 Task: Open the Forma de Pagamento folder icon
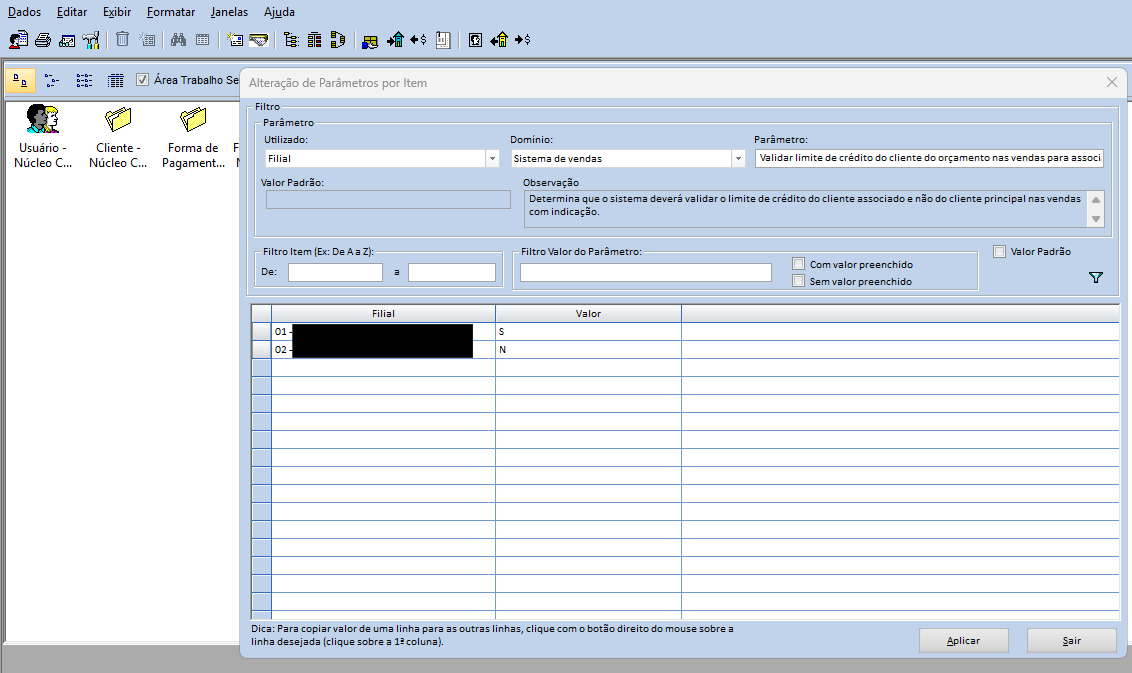(x=193, y=120)
